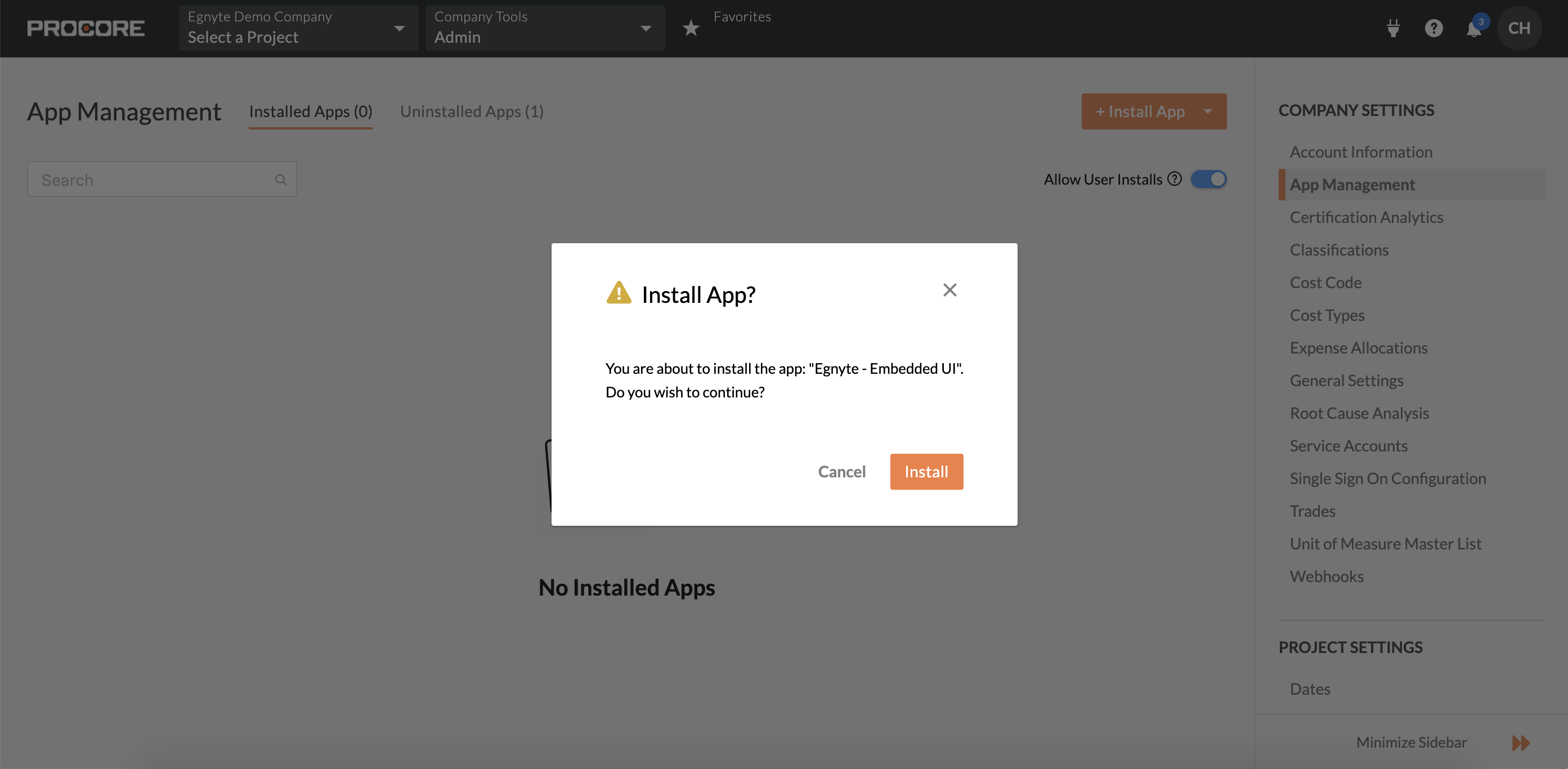Viewport: 1568px width, 769px height.
Task: Click the Minimize Sidebar label
Action: (x=1411, y=742)
